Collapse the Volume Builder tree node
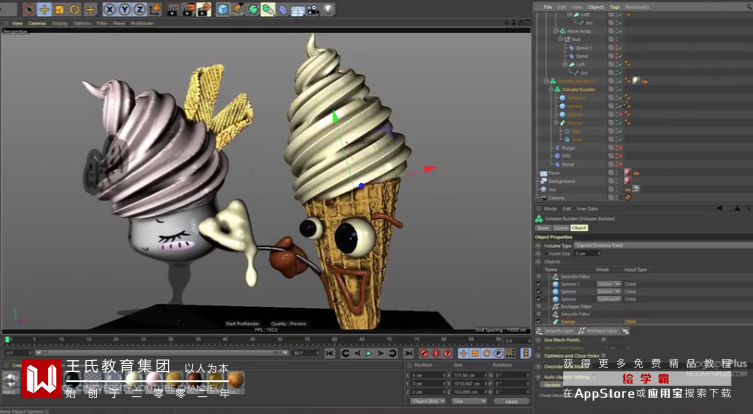Image resolution: width=753 pixels, height=414 pixels. coord(550,90)
